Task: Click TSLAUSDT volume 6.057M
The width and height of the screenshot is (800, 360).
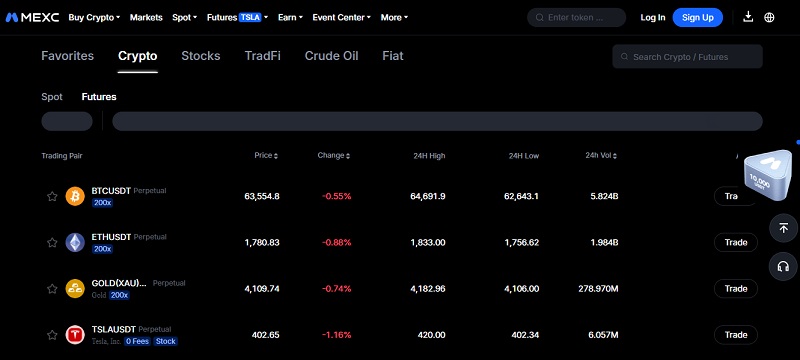Action: click(604, 335)
